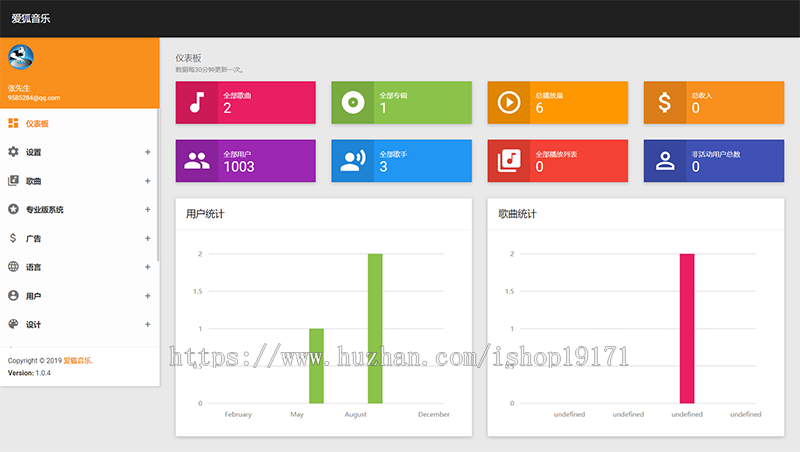Click the user avatar picture in sidebar
The height and width of the screenshot is (452, 800).
pyautogui.click(x=21, y=57)
